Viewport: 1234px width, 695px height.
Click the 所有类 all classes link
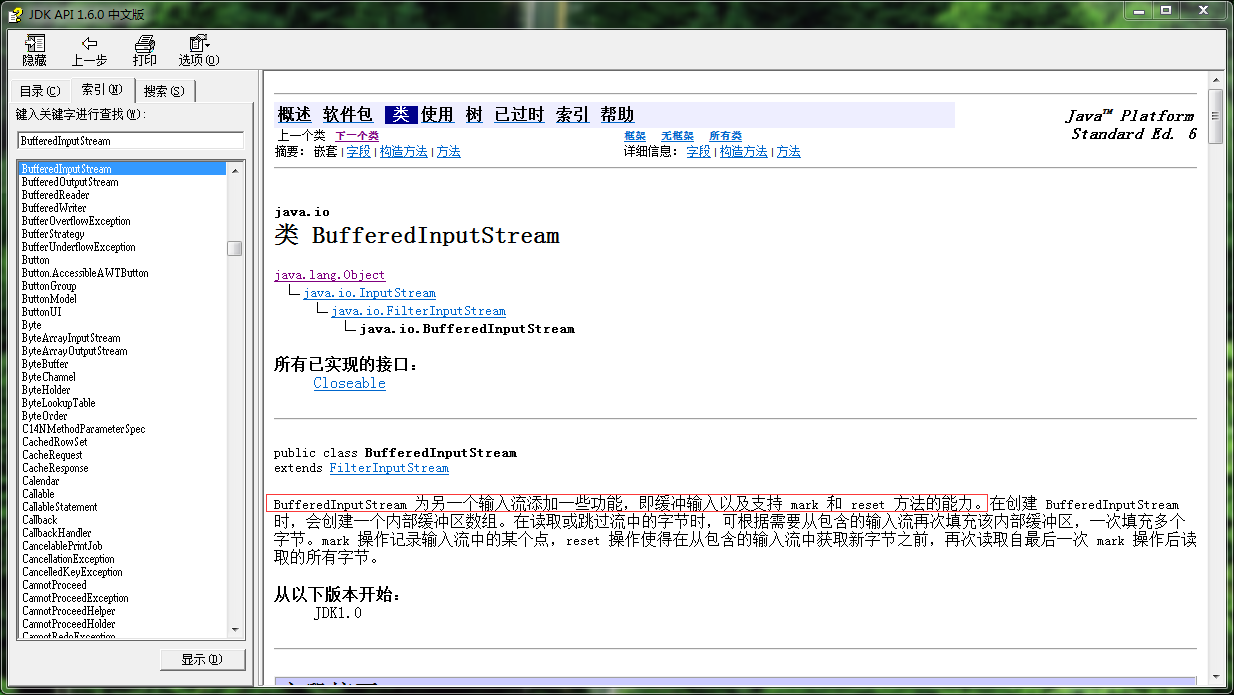click(x=725, y=136)
